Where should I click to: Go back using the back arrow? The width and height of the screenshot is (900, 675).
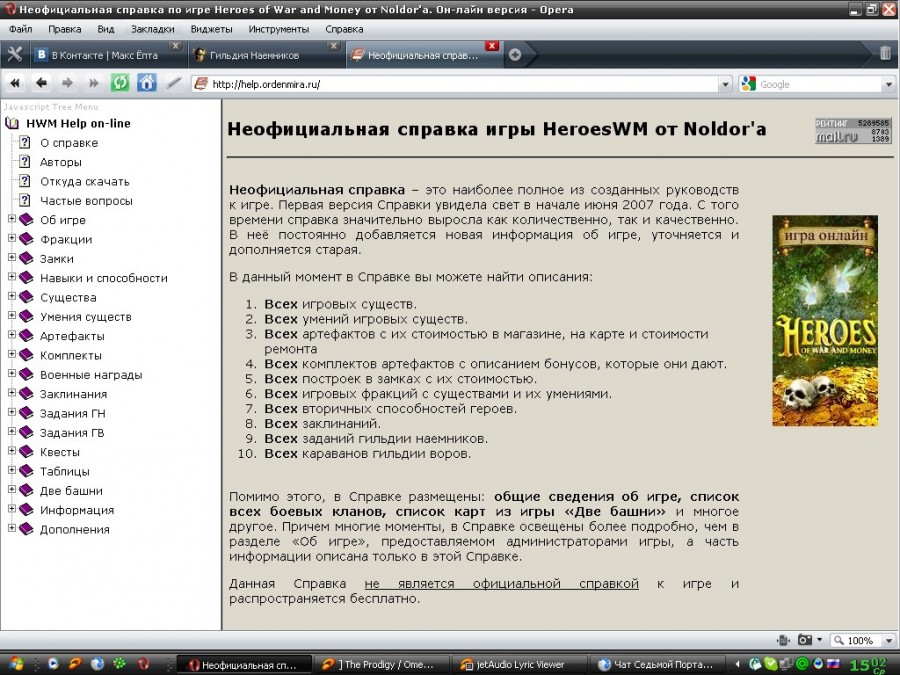tap(41, 84)
